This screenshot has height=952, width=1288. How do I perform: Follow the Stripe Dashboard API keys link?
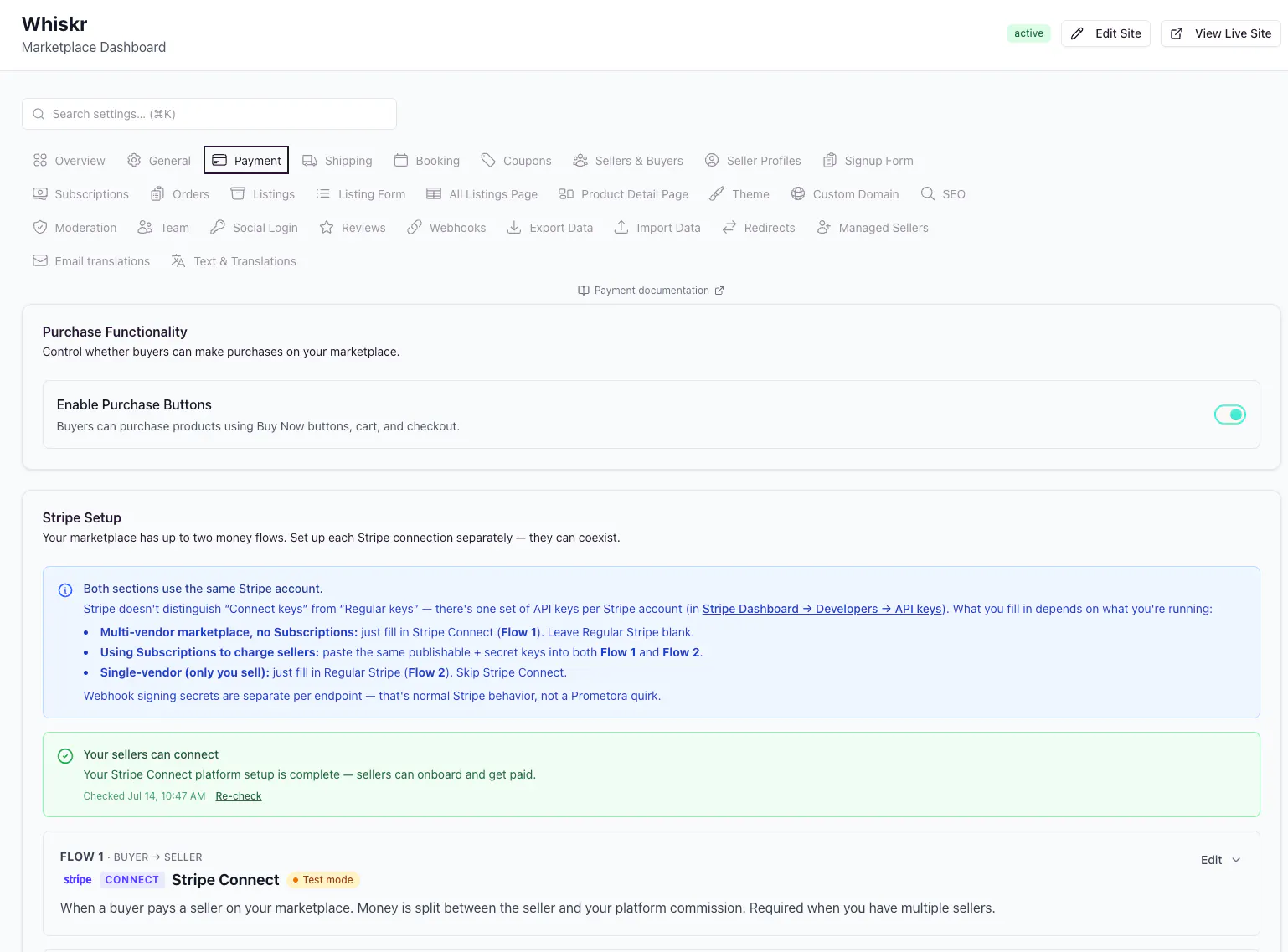(x=822, y=609)
